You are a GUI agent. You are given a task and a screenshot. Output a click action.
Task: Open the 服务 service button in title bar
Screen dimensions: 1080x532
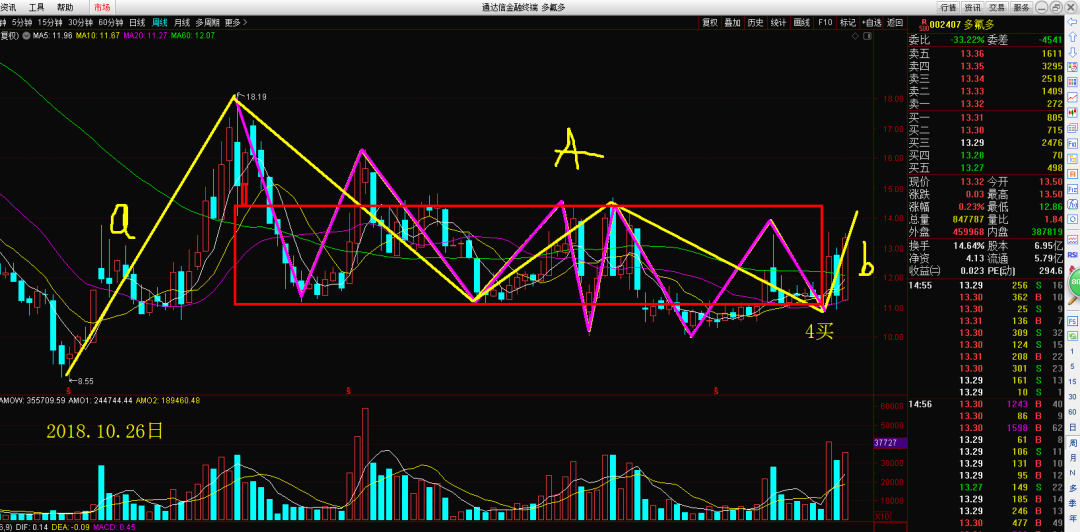(1021, 8)
